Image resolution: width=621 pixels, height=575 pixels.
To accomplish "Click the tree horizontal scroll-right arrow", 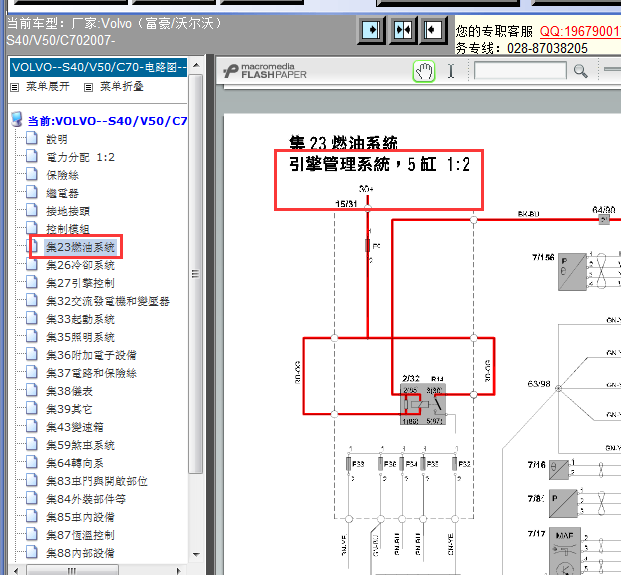I will click(x=178, y=570).
